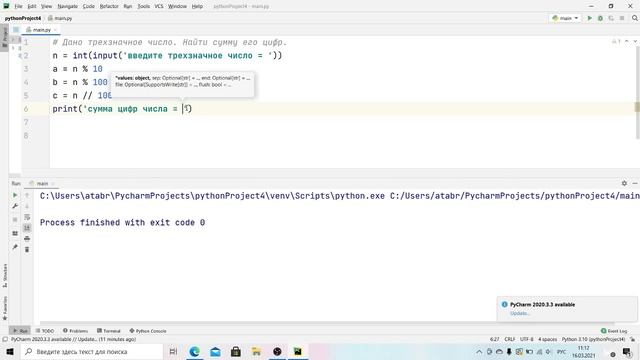This screenshot has width=640, height=360.
Task: Open the TODO tool window
Action: [x=45, y=331]
